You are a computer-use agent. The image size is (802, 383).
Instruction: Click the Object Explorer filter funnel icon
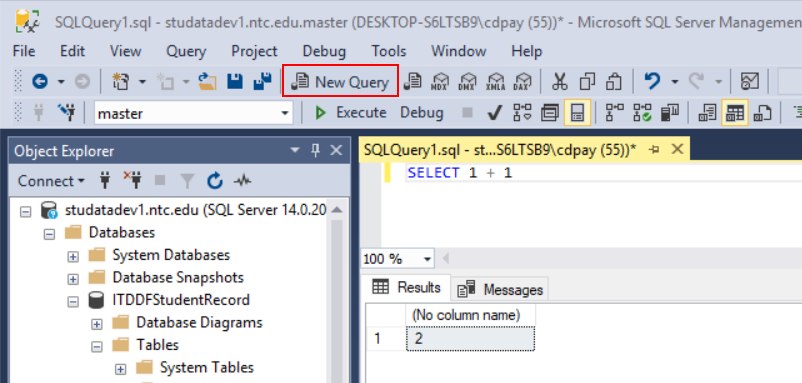(x=188, y=181)
